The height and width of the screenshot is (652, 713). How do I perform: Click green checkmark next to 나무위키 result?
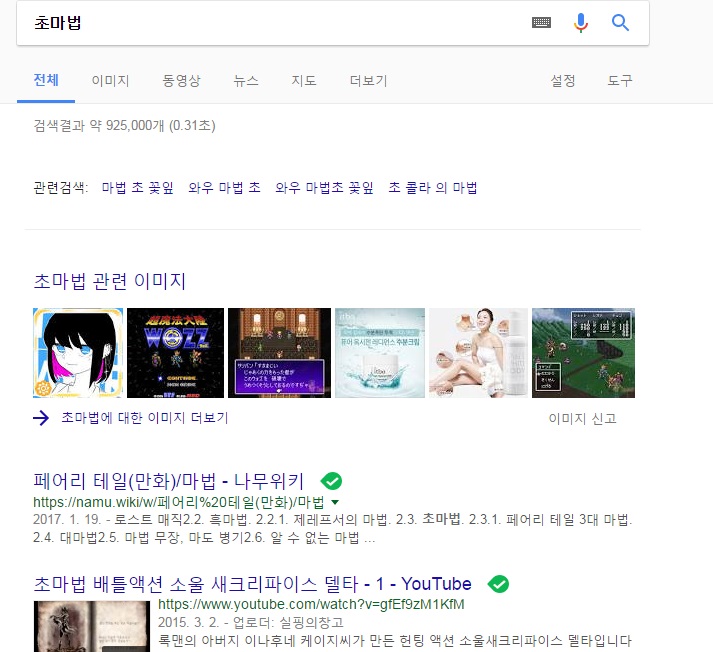[332, 480]
